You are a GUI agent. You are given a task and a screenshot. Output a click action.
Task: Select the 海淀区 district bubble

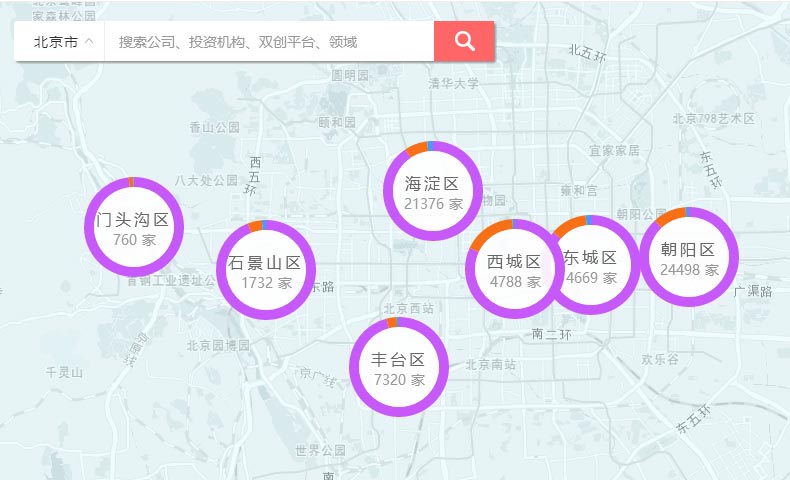432,192
